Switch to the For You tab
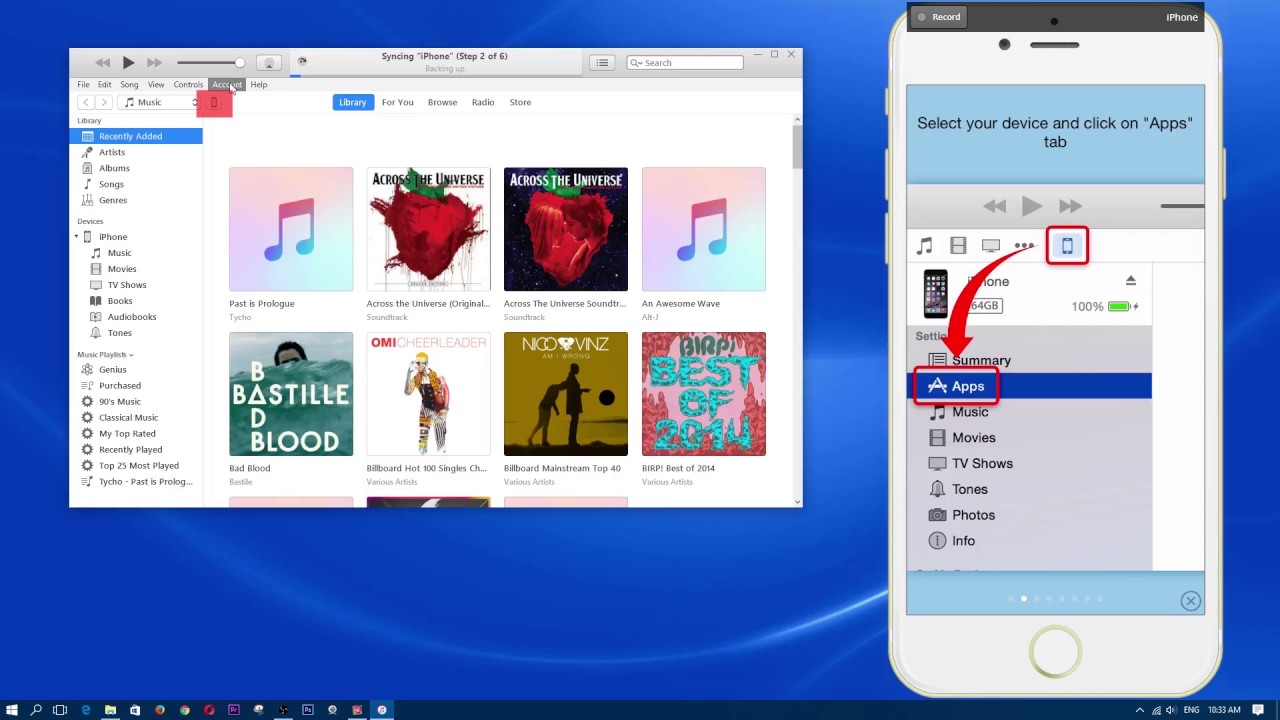 (397, 102)
